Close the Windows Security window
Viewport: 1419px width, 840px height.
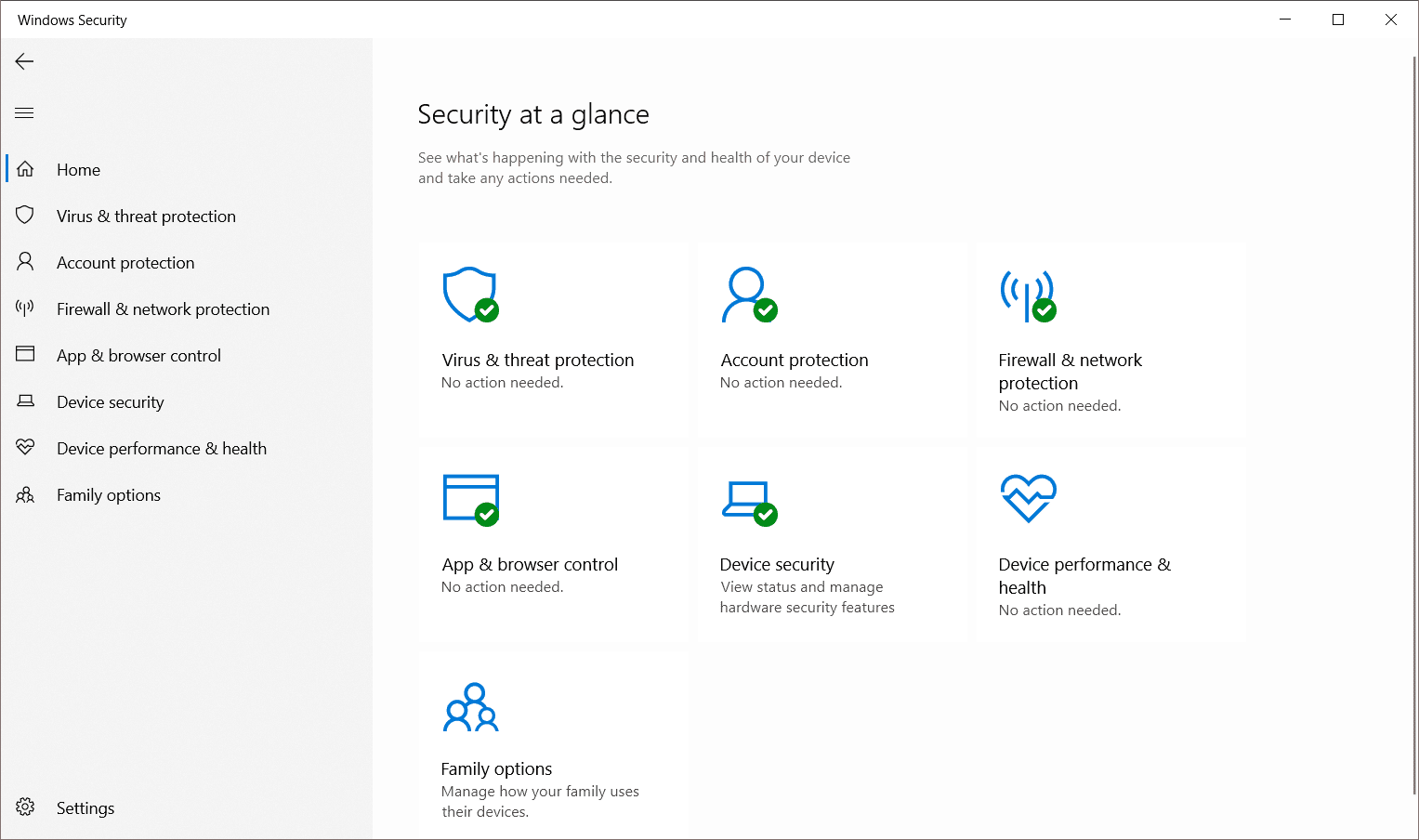click(1391, 20)
